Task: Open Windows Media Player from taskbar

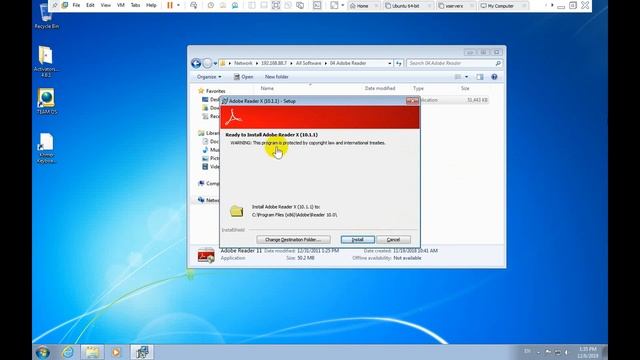Action: point(116,352)
